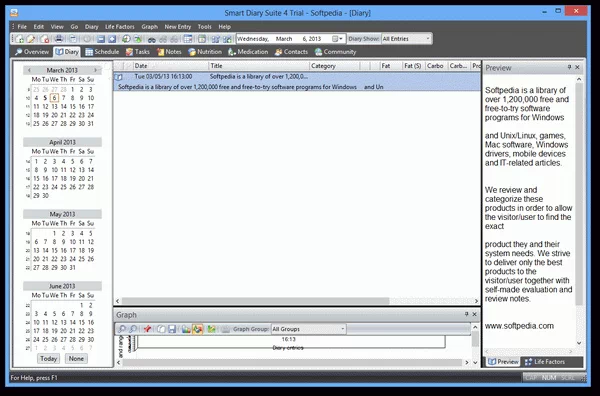This screenshot has width=600, height=396.
Task: Close the Graph panel
Action: [474, 314]
